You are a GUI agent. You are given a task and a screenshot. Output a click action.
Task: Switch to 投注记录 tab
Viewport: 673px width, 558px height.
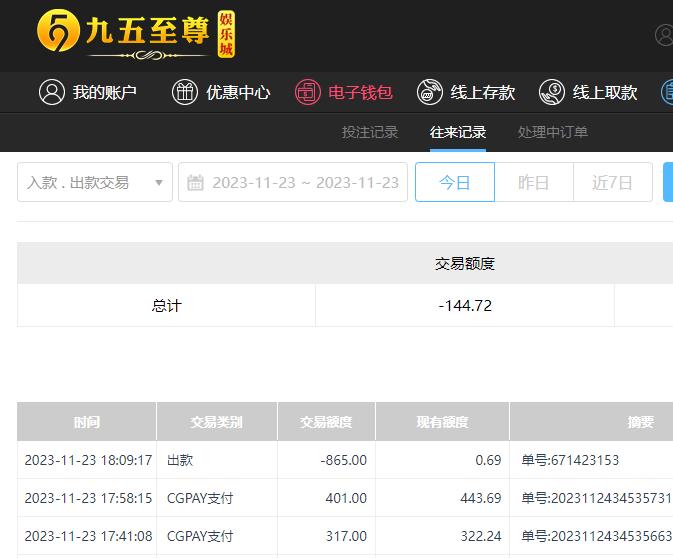pos(370,132)
